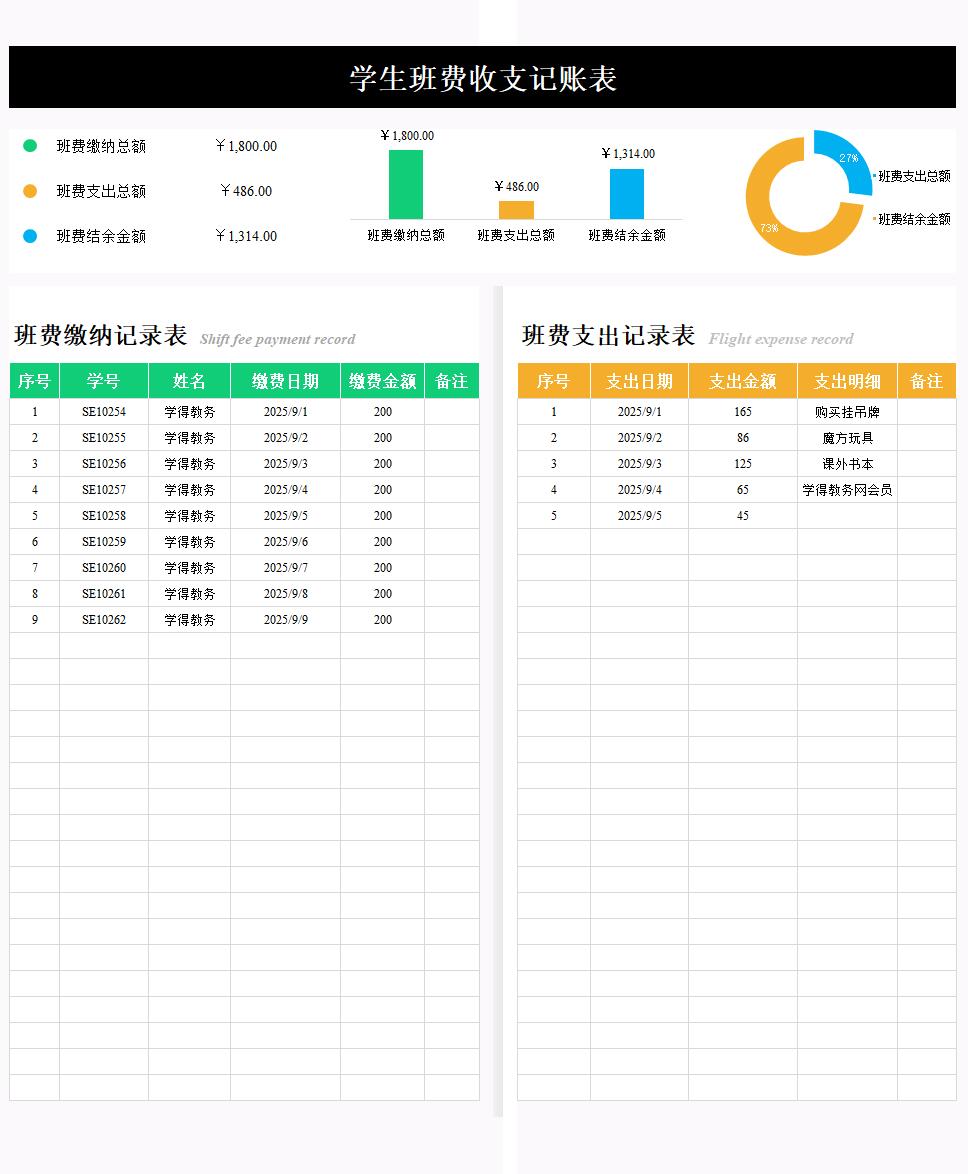Click the green dot beside 班费缴纳总额
This screenshot has height=1174, width=968.
click(x=30, y=146)
